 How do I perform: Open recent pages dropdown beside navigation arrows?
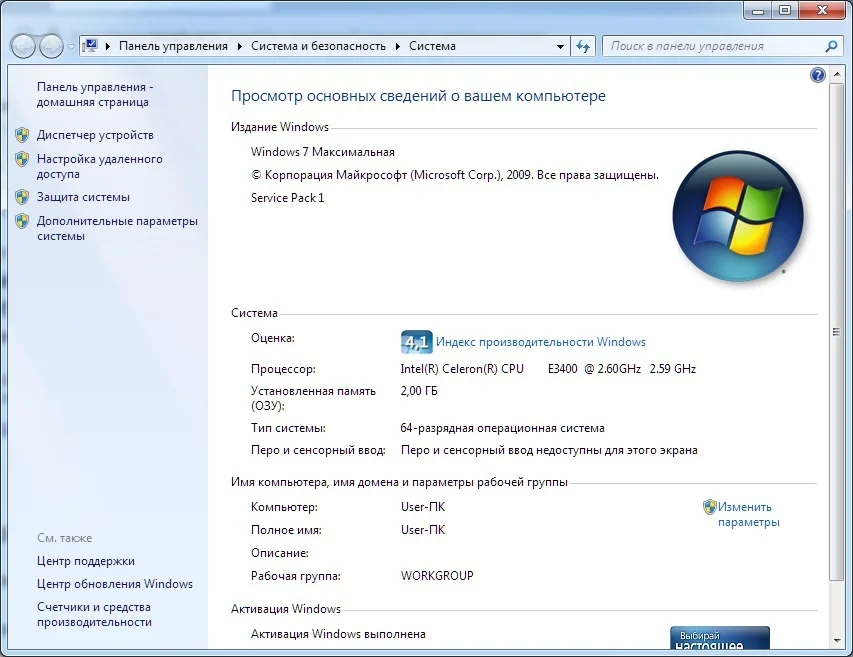71,47
